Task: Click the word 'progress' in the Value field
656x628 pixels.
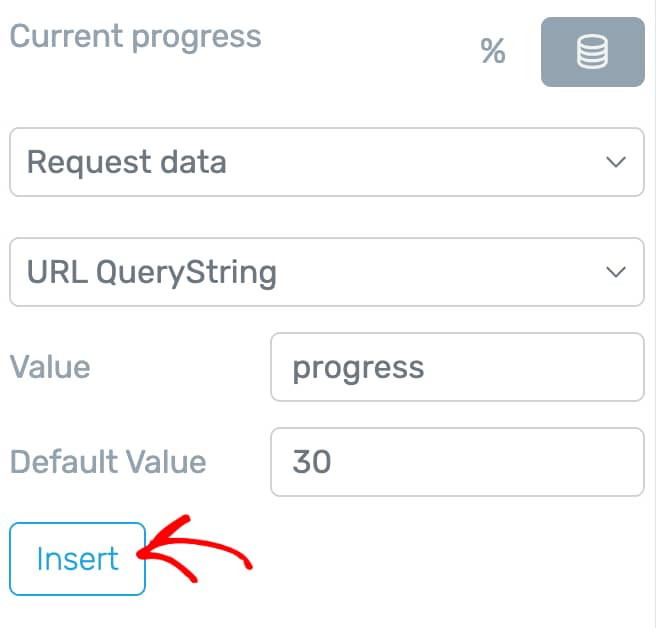Action: click(358, 369)
